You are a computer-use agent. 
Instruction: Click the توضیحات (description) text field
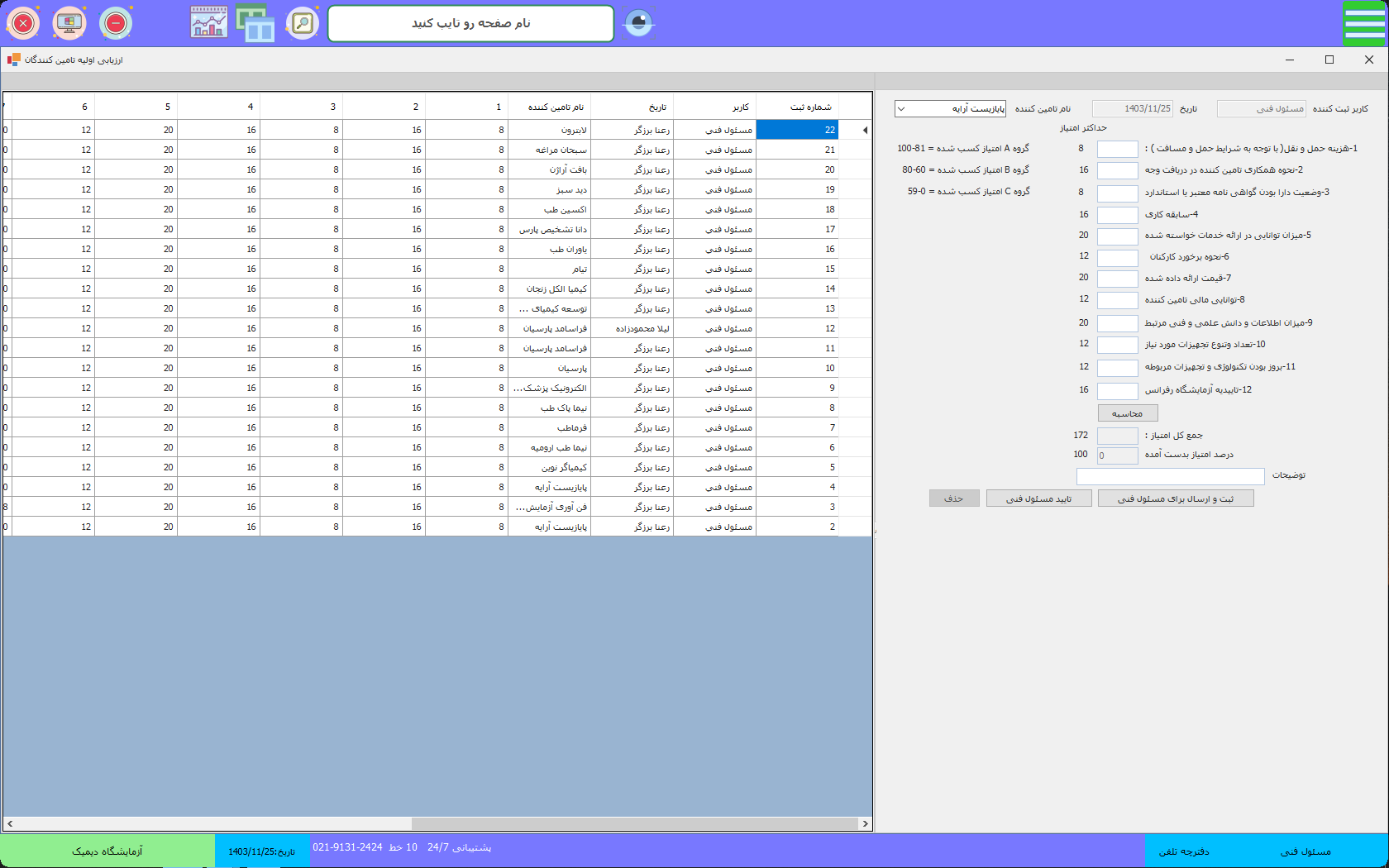pyautogui.click(x=1170, y=477)
